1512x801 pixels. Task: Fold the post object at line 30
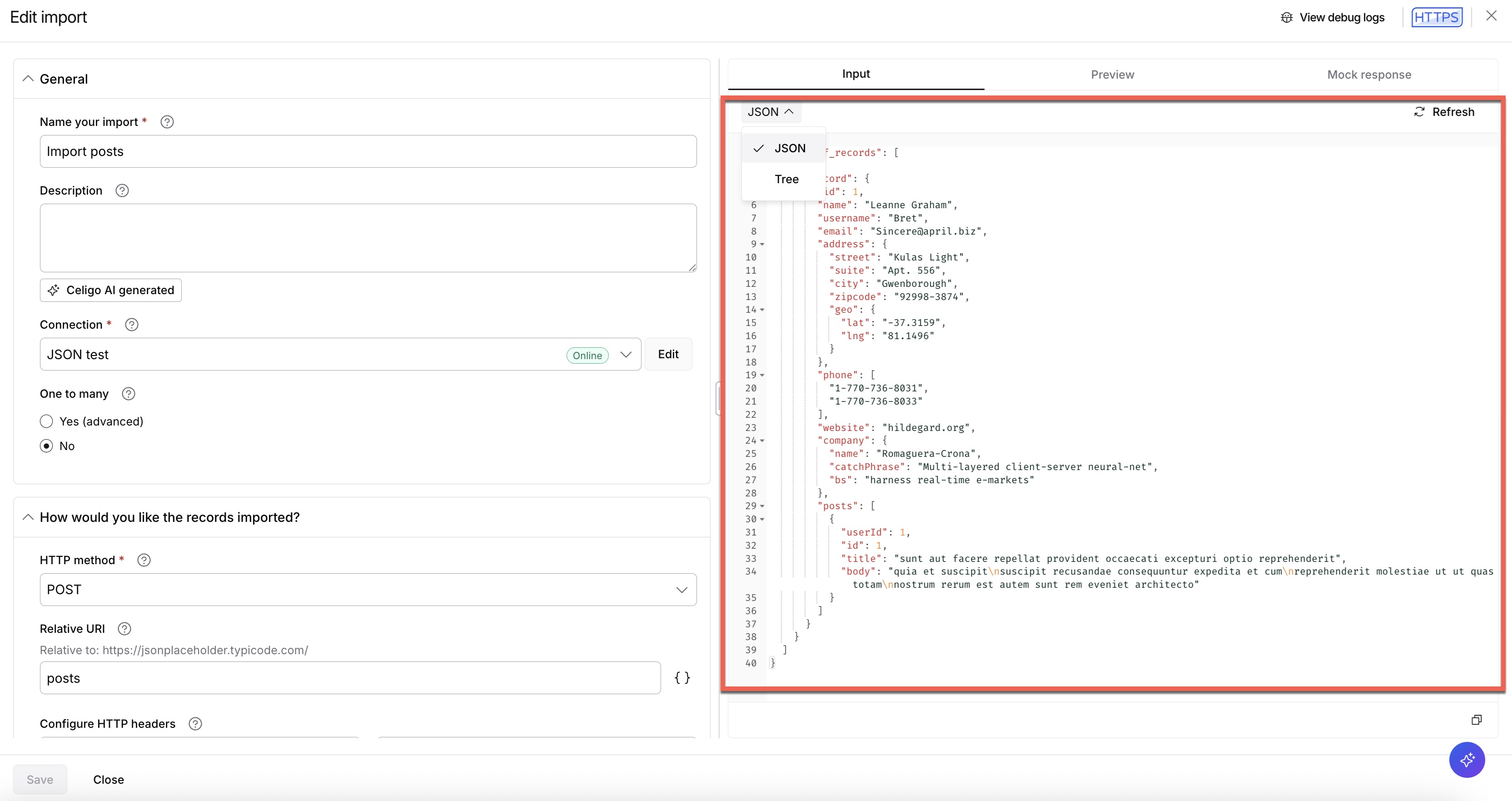point(762,519)
